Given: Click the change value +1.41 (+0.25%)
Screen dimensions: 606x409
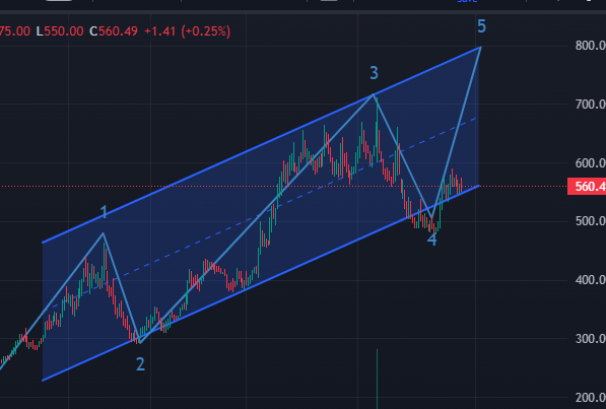Looking at the screenshot, I should (187, 31).
